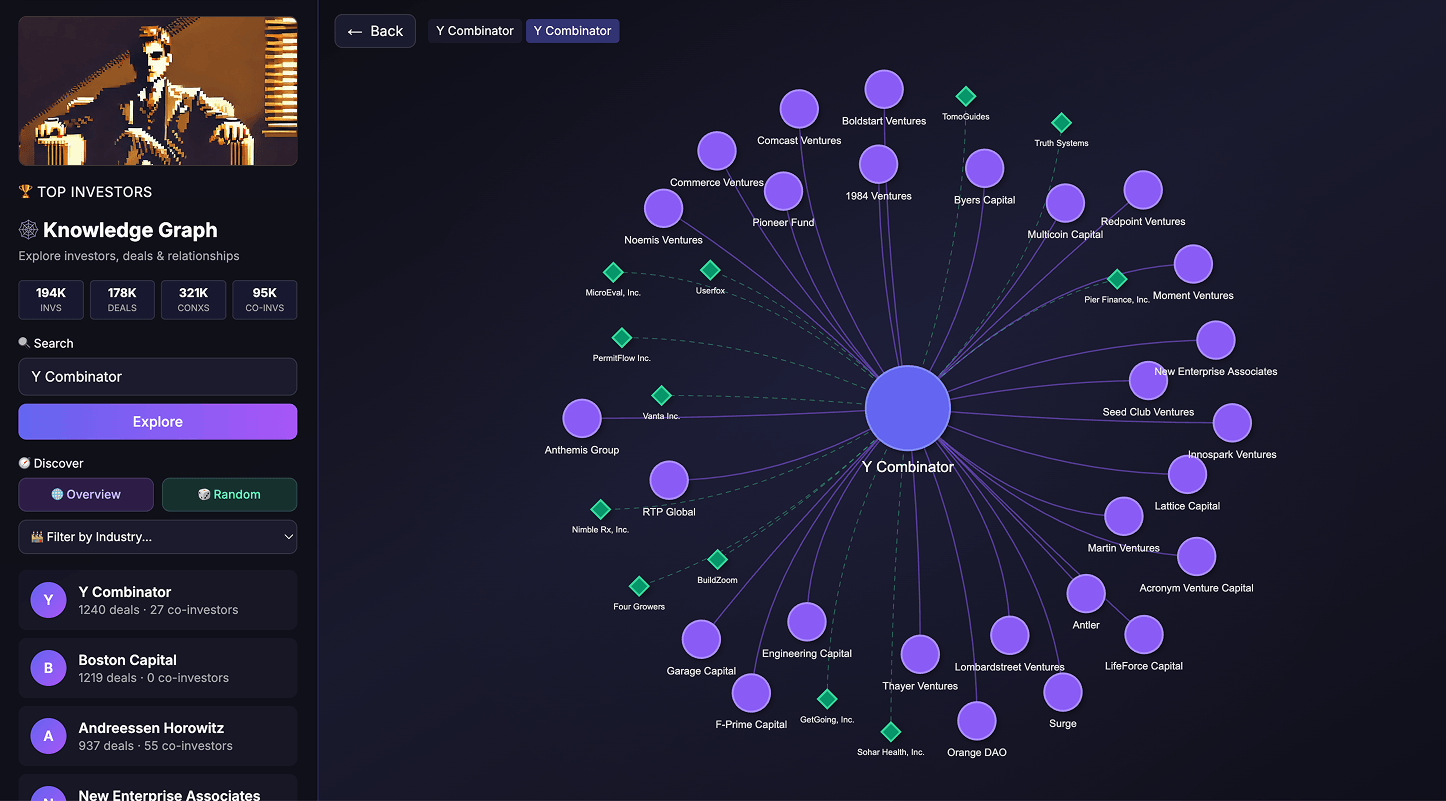Open the Overview discover option

pyautogui.click(x=86, y=494)
